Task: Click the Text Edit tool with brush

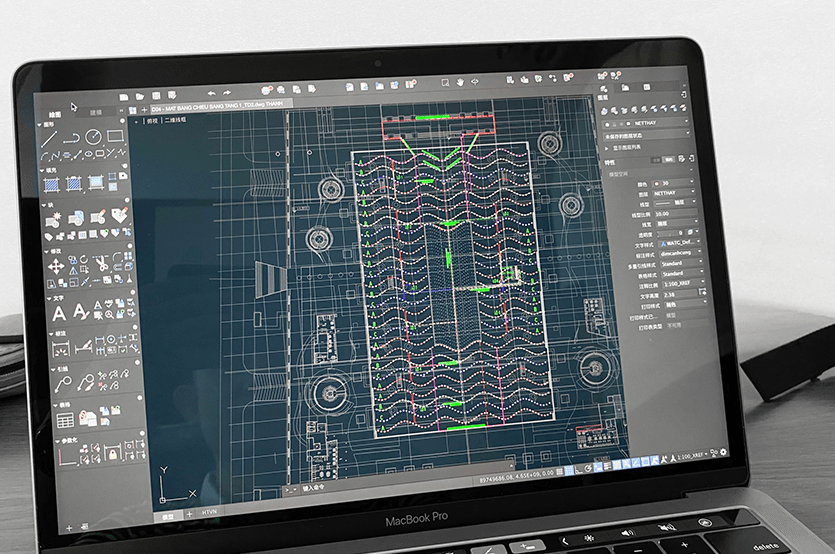Action: [80, 311]
